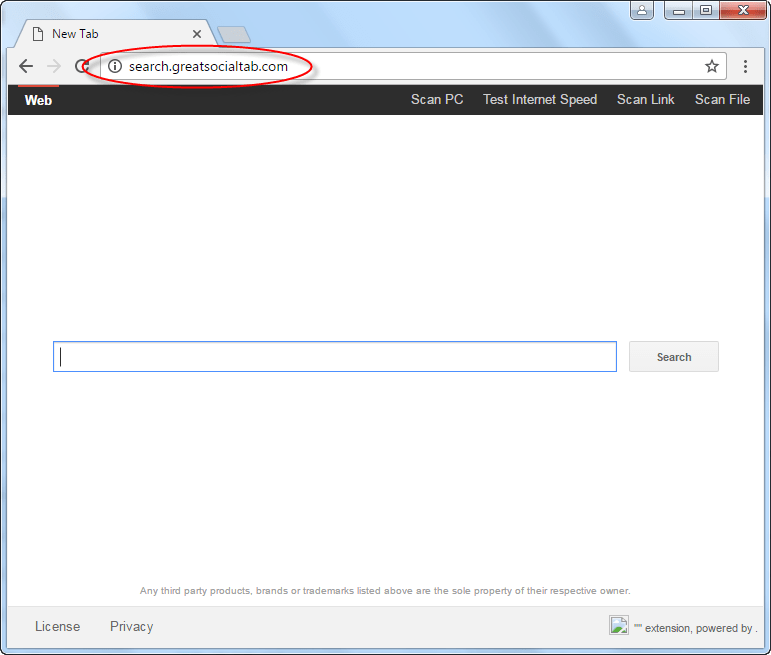Open the Chrome three-dot menu
This screenshot has height=655, width=771.
[x=745, y=66]
